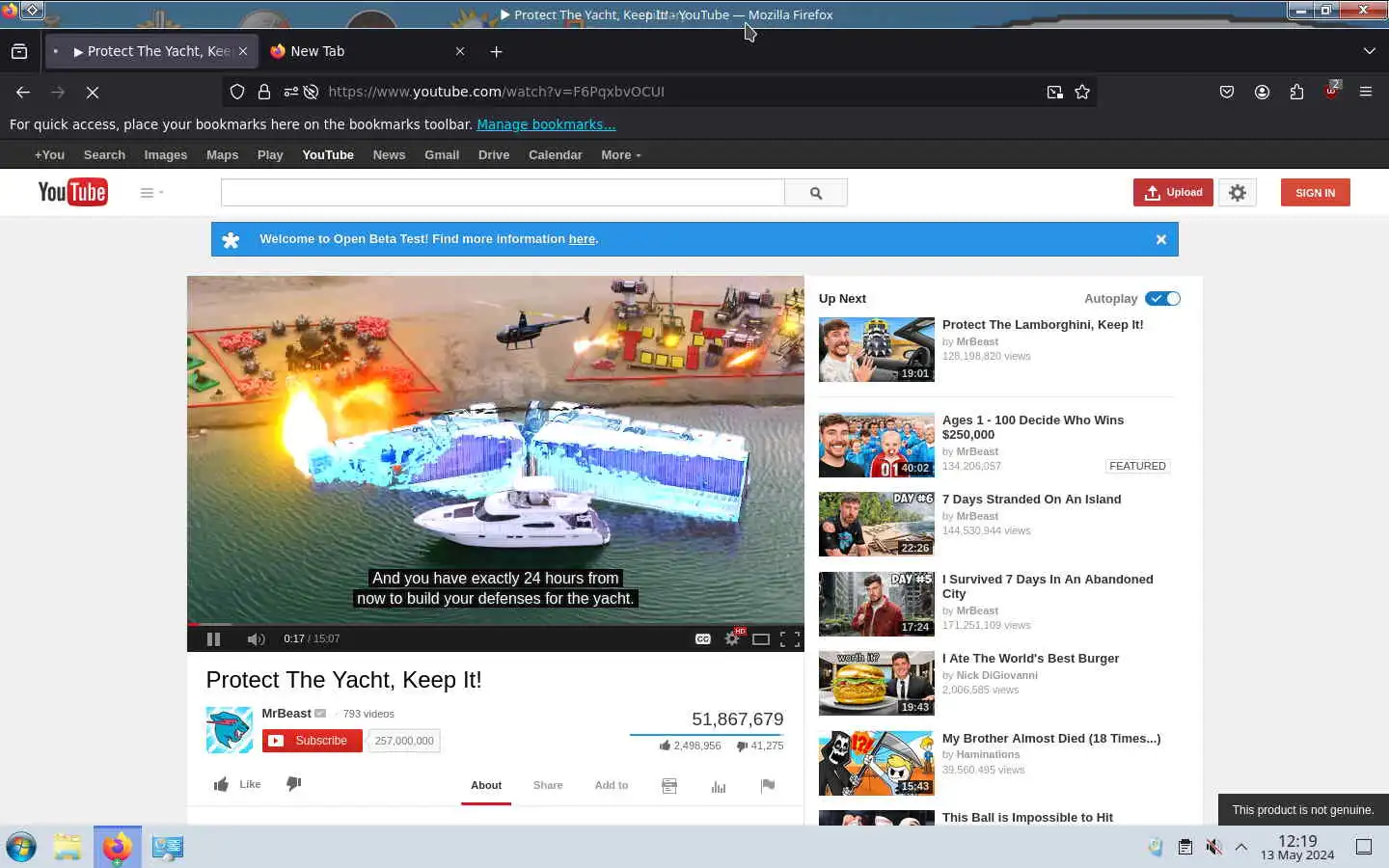Select Calendar in the Google bar
The width and height of the screenshot is (1389, 868).
(555, 154)
